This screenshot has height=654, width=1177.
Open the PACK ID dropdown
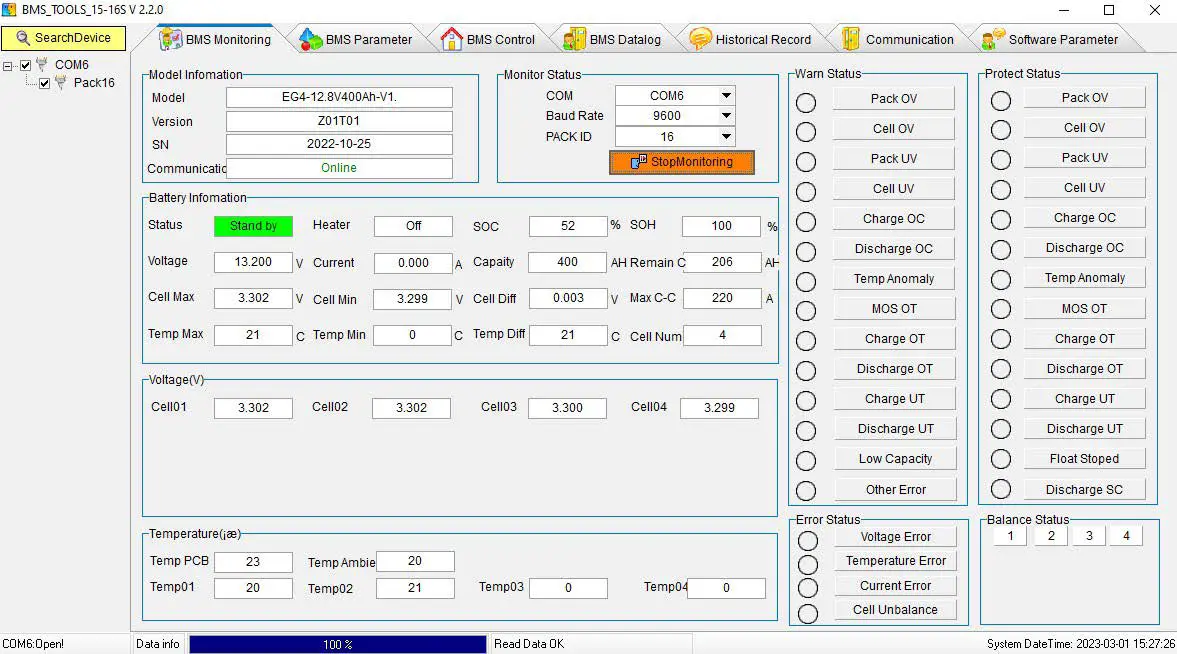click(x=726, y=137)
